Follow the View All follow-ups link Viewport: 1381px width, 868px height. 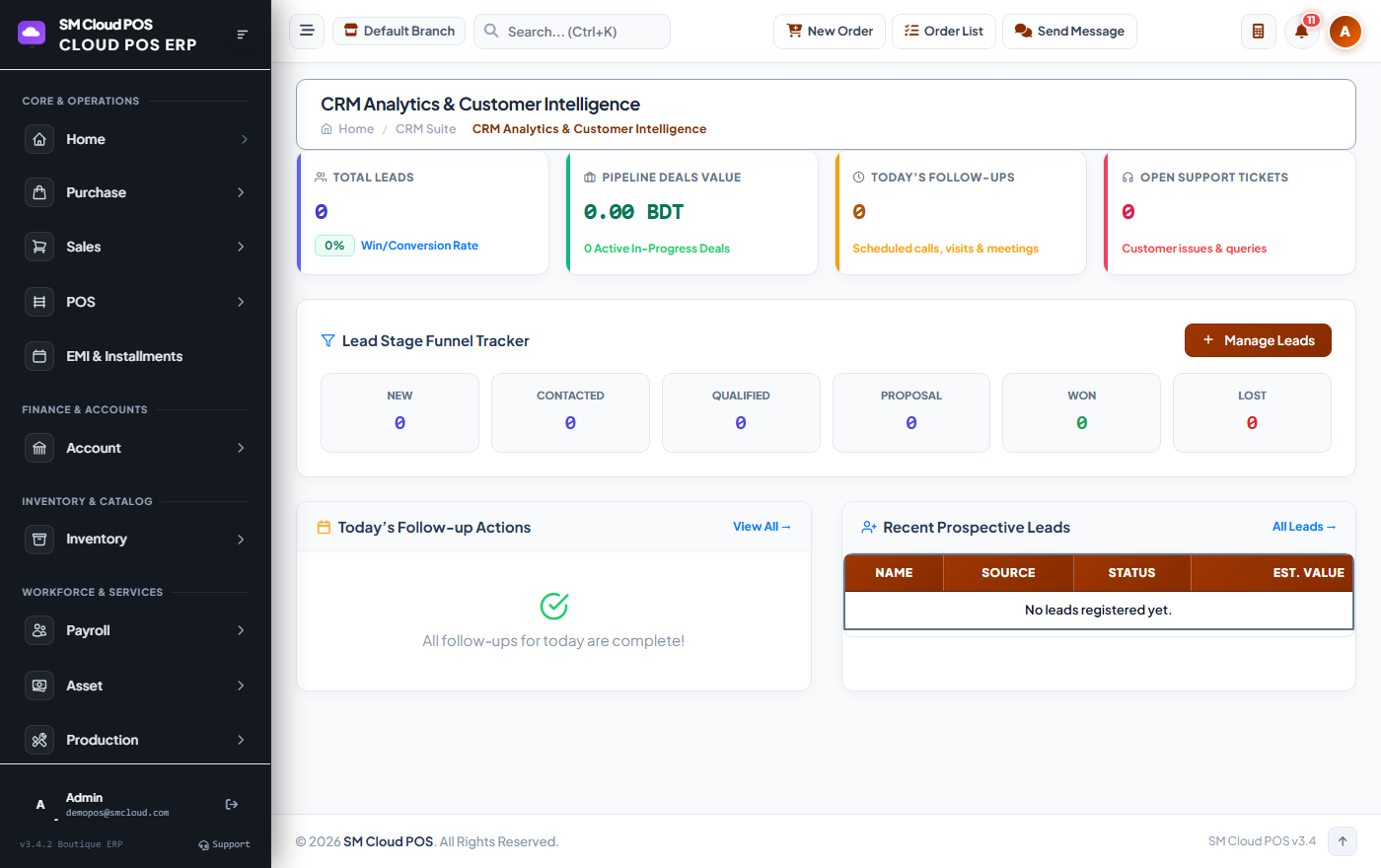click(762, 527)
